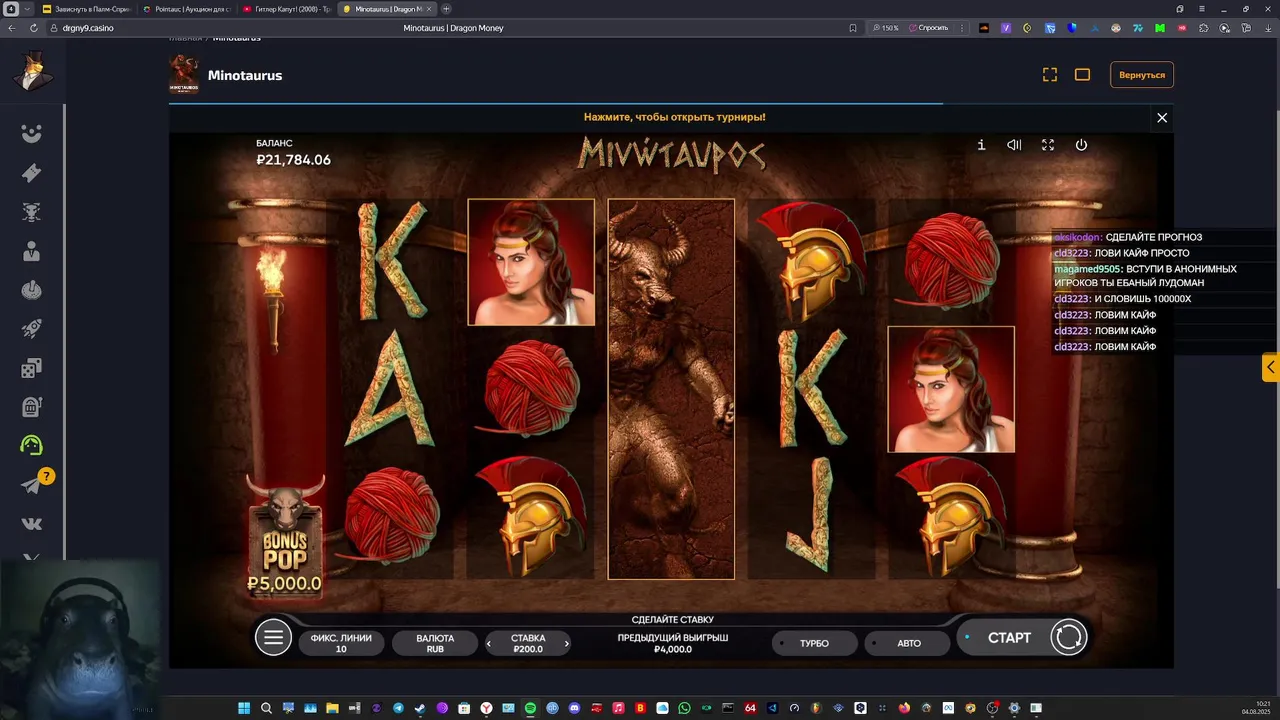Open the dice game sidebar icon
This screenshot has width=1280, height=720.
(32, 368)
